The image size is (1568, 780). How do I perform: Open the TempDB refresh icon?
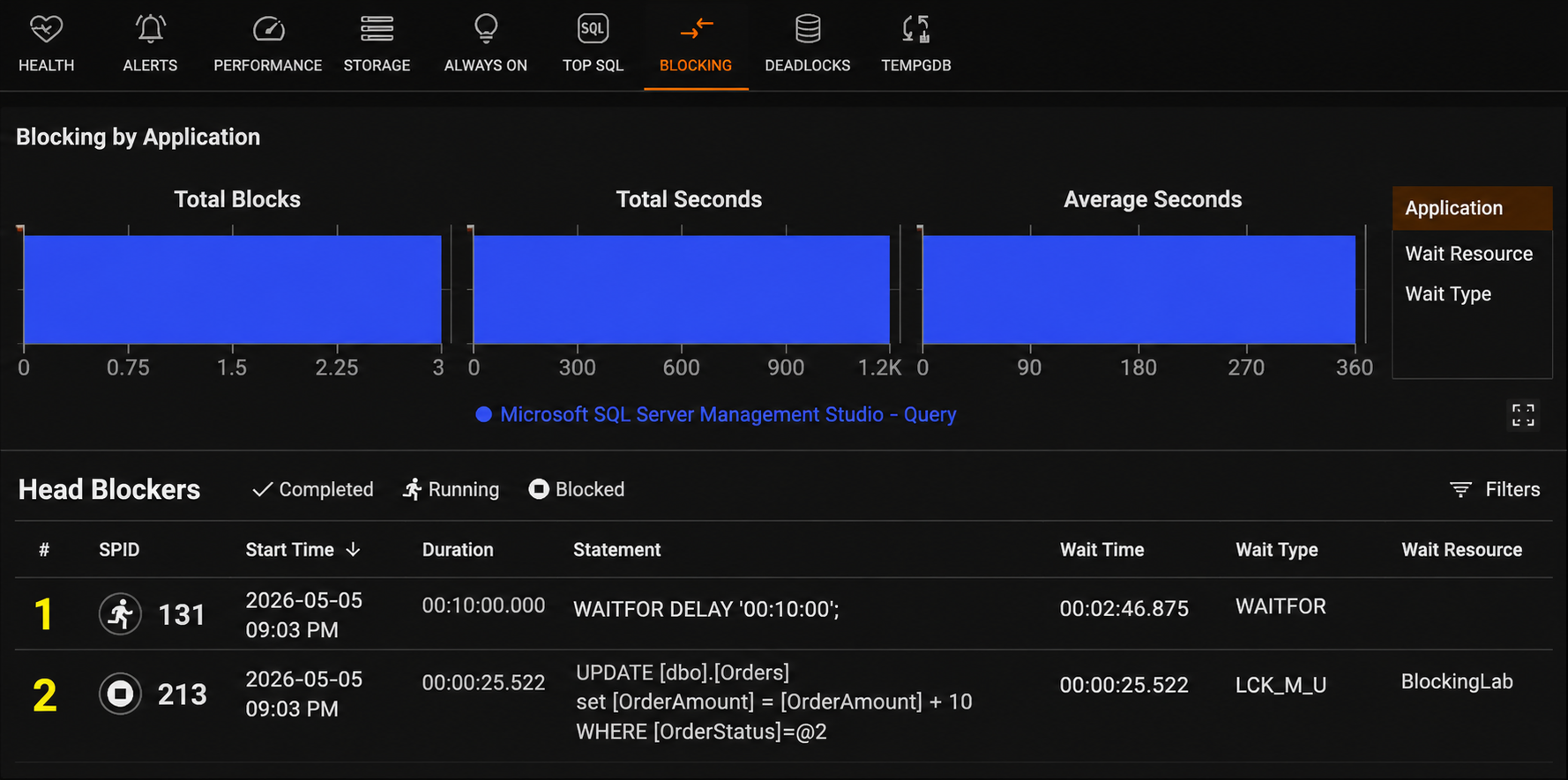coord(916,29)
